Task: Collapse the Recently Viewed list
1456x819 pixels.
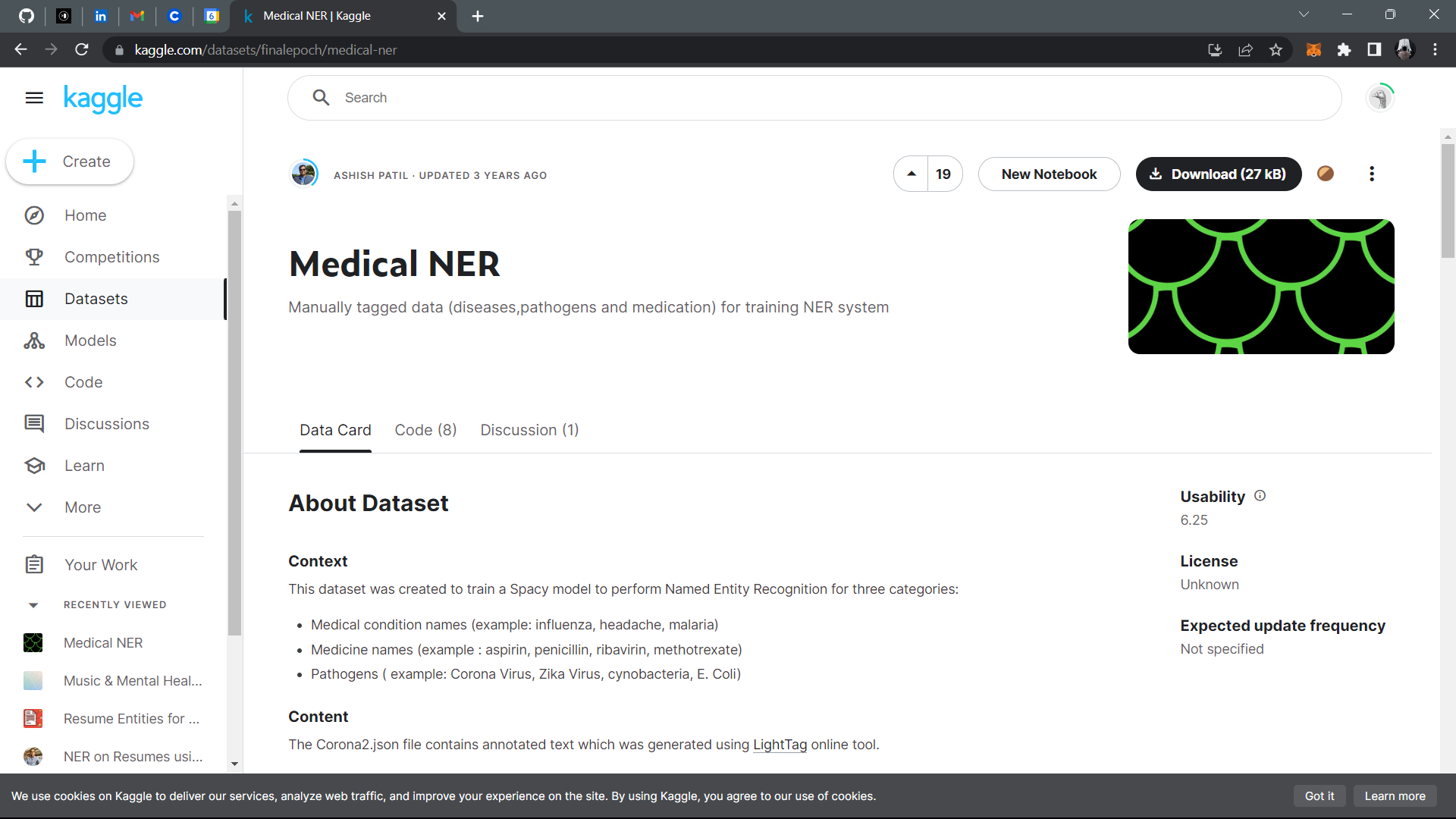Action: [x=33, y=604]
